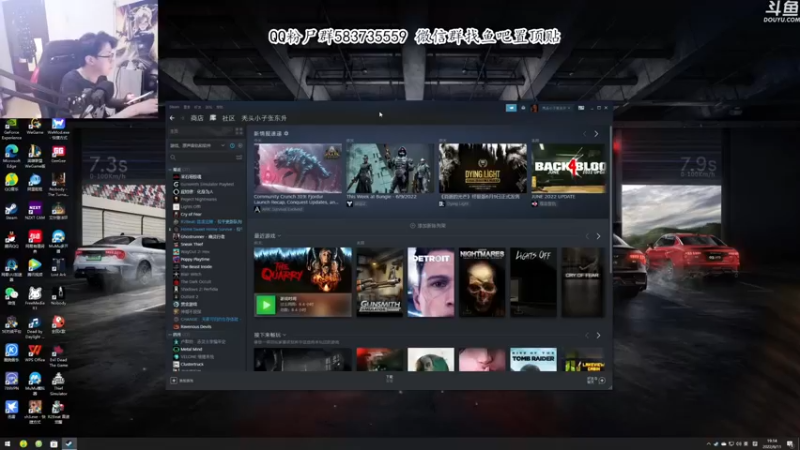Open Windows Start button on taskbar
The width and height of the screenshot is (800, 450).
click(8, 444)
